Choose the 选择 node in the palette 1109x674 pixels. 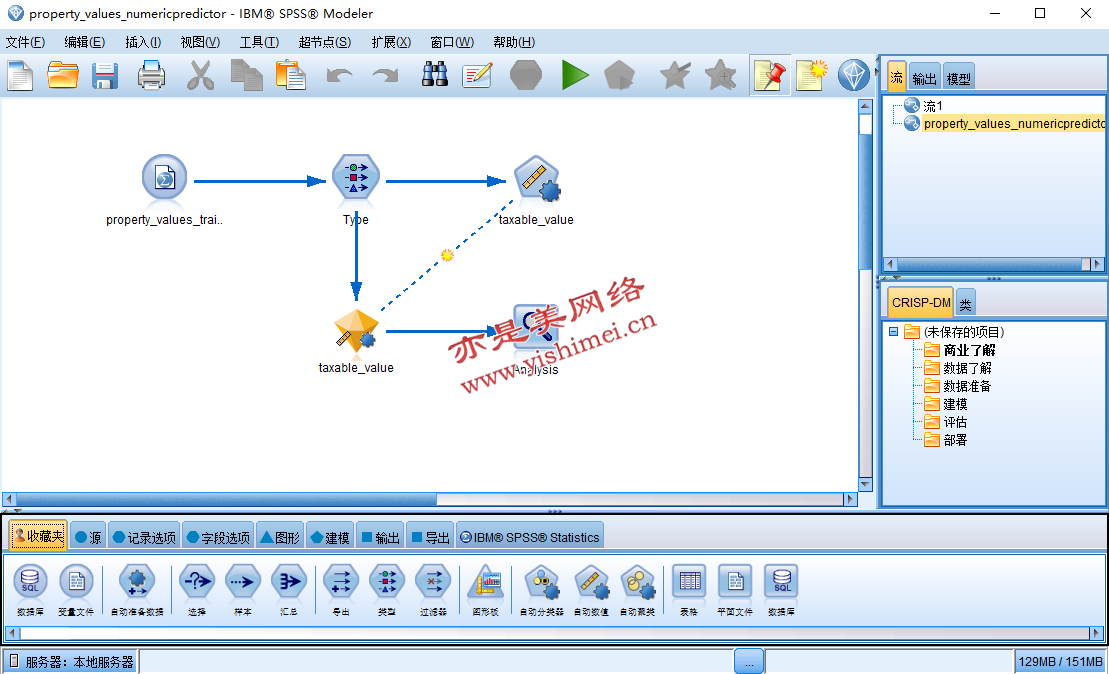pyautogui.click(x=197, y=589)
